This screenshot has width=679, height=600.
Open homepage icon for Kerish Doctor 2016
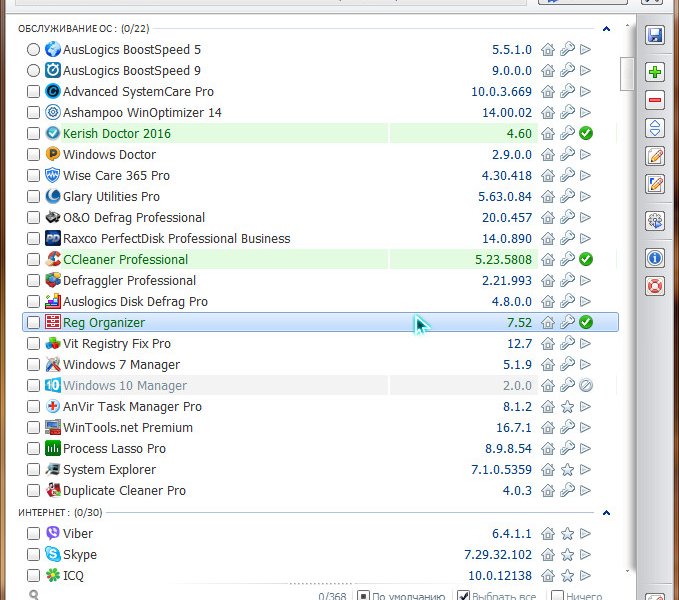point(548,133)
